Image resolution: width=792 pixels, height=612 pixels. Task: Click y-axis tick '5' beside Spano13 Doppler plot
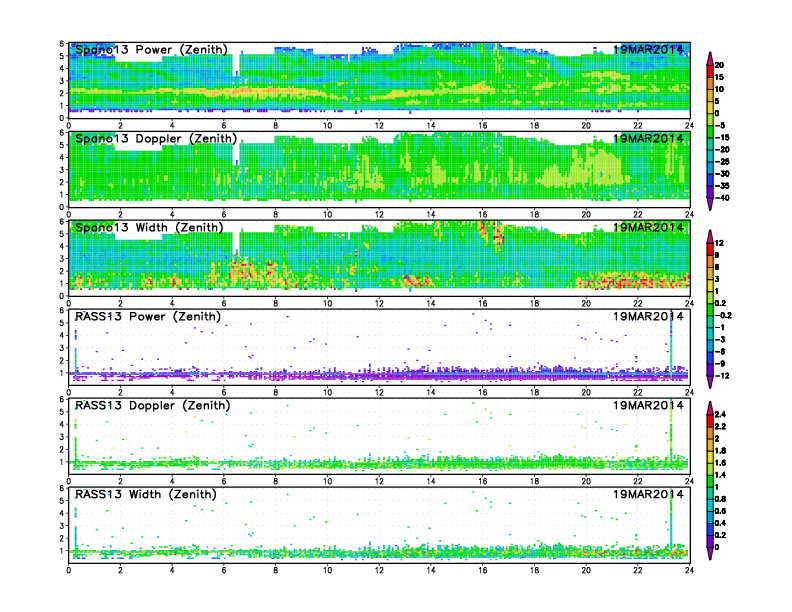pos(62,145)
